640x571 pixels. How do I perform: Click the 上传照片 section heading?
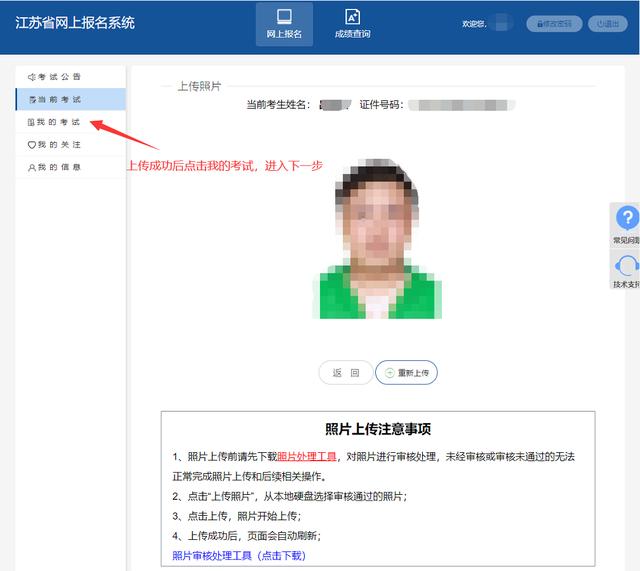[x=200, y=86]
